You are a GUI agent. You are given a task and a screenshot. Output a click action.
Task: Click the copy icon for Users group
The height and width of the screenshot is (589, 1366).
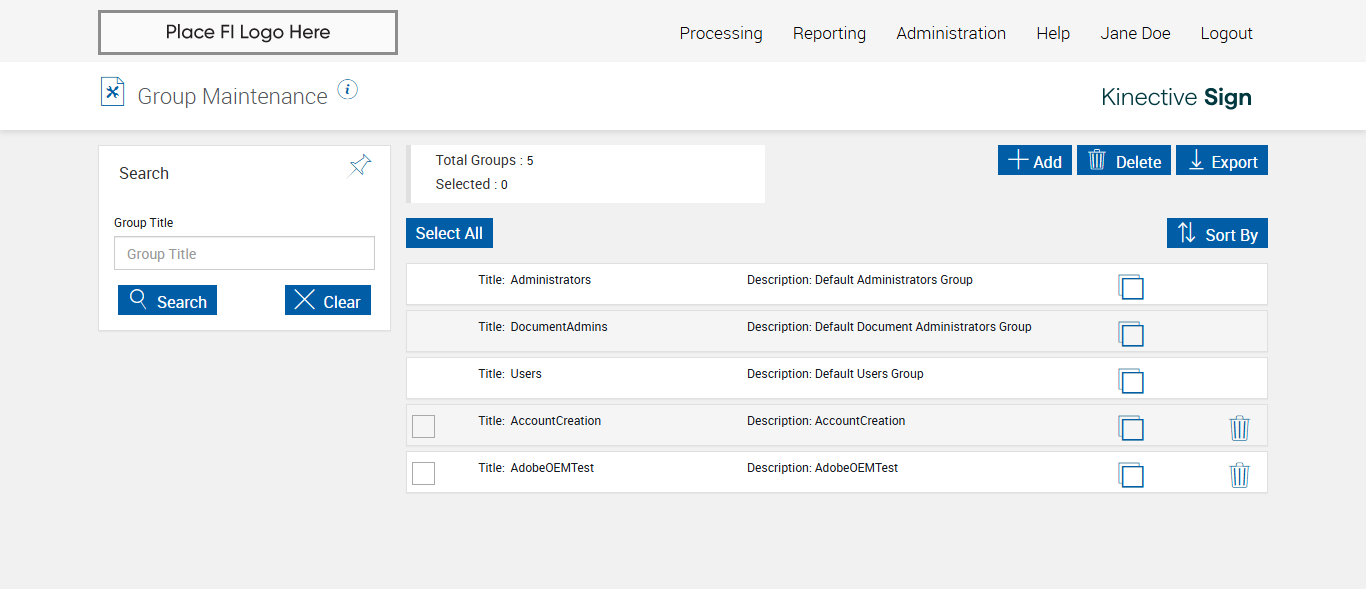(1131, 381)
